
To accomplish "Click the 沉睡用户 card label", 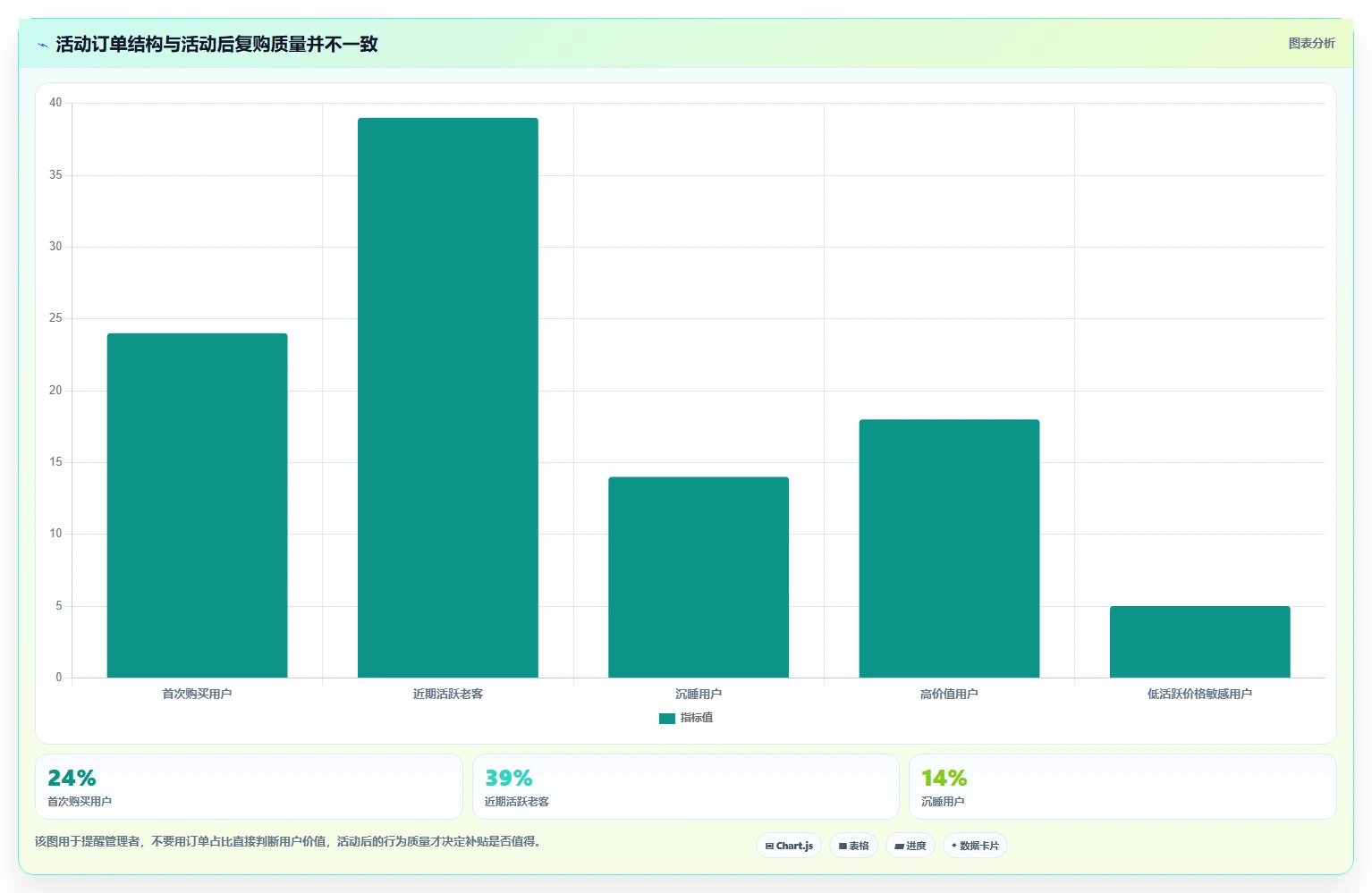I will tap(943, 802).
